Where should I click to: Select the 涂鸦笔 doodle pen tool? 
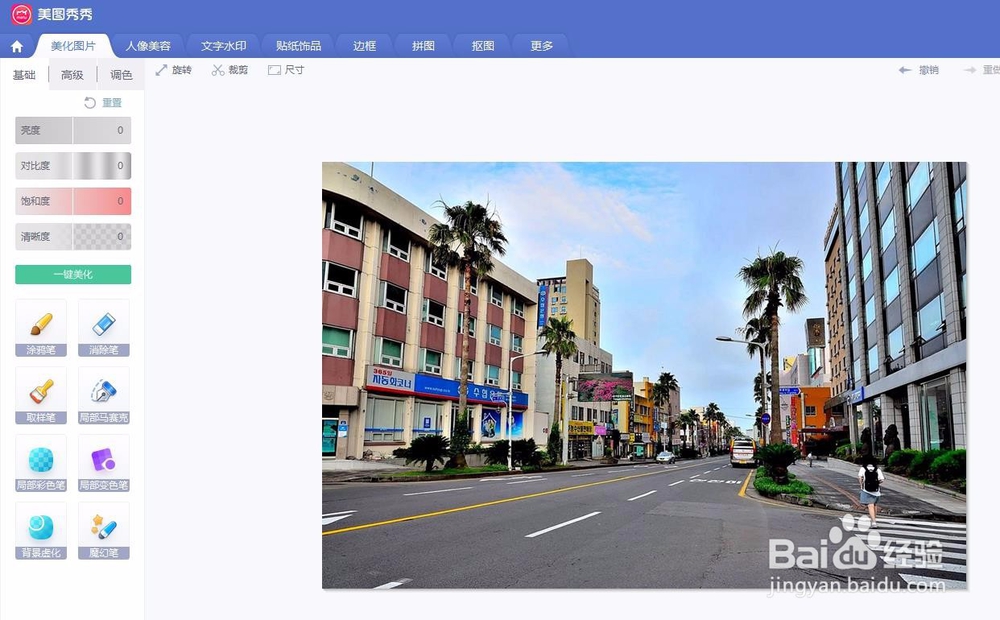click(39, 327)
